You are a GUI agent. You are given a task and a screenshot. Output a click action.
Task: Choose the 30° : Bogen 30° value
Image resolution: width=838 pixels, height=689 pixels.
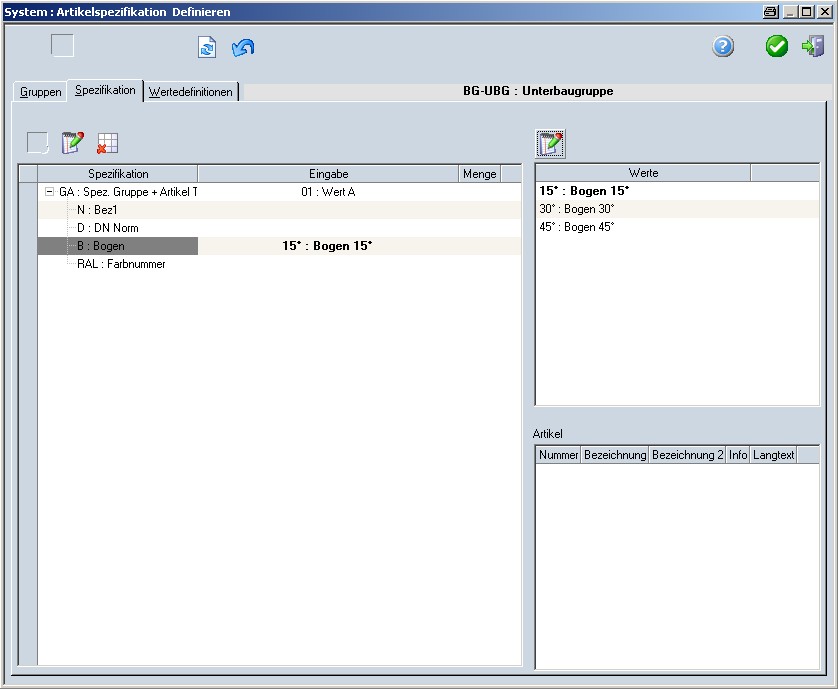(x=577, y=209)
